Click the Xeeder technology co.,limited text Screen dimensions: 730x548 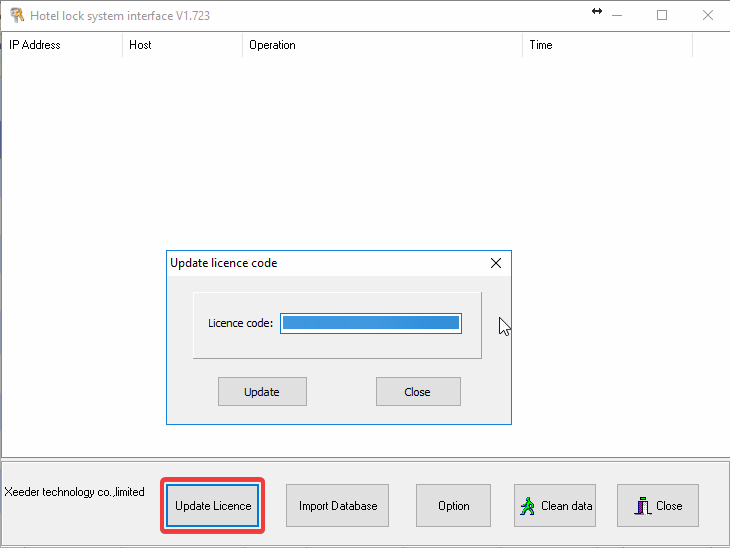(74, 492)
